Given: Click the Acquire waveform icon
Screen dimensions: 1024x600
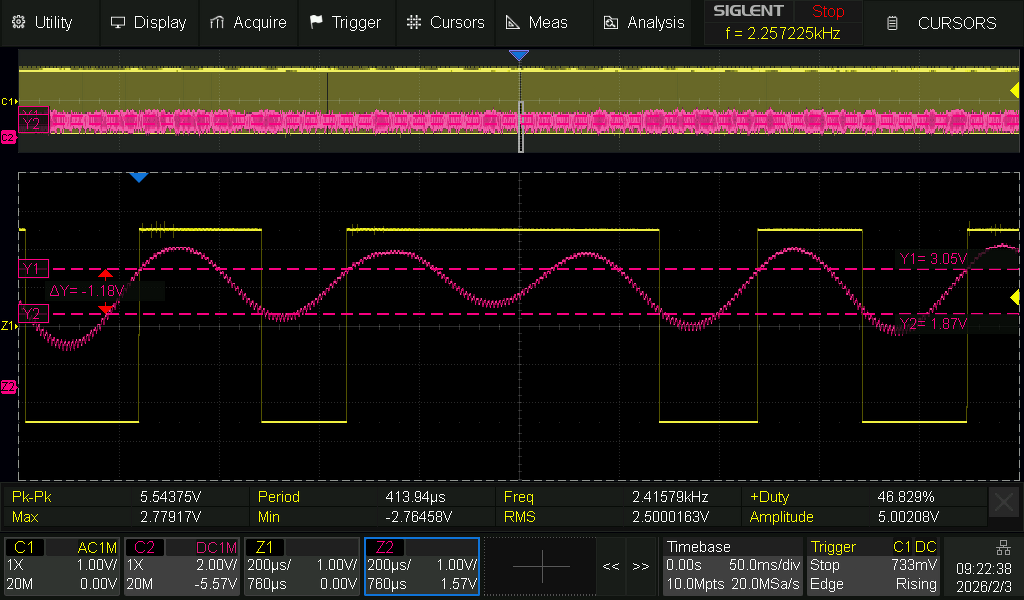Looking at the screenshot, I should 217,22.
